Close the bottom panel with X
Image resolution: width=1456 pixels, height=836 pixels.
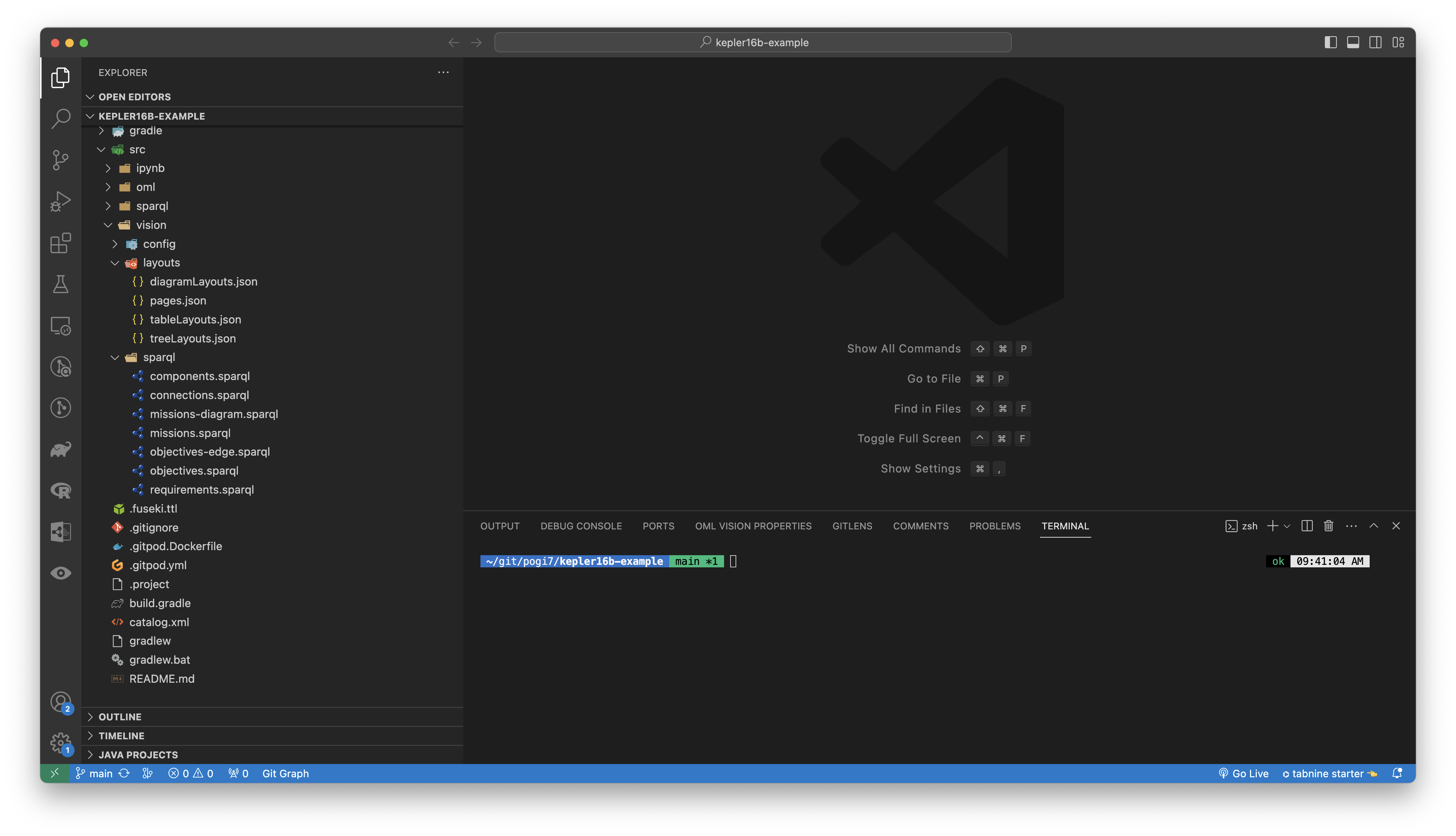click(x=1396, y=526)
